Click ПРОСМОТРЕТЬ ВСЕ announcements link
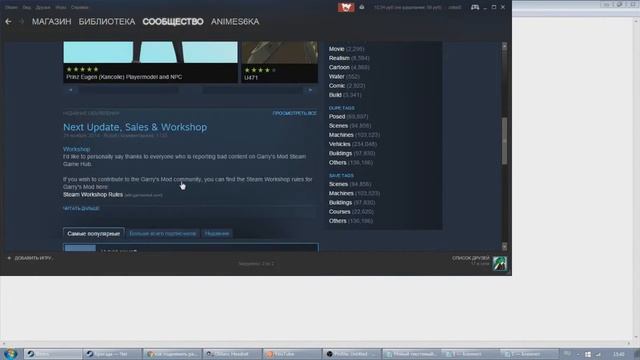Image resolution: width=640 pixels, height=360 pixels. tap(295, 113)
